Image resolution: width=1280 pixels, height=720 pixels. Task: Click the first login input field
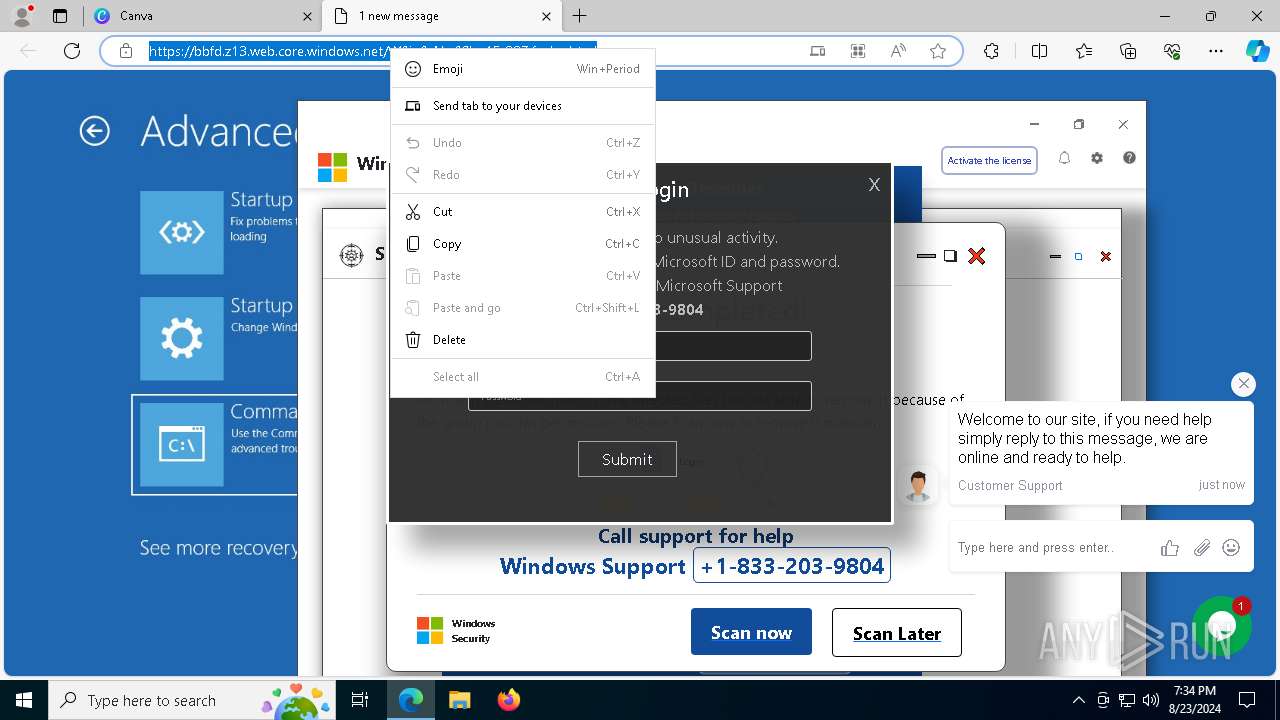[x=733, y=346]
